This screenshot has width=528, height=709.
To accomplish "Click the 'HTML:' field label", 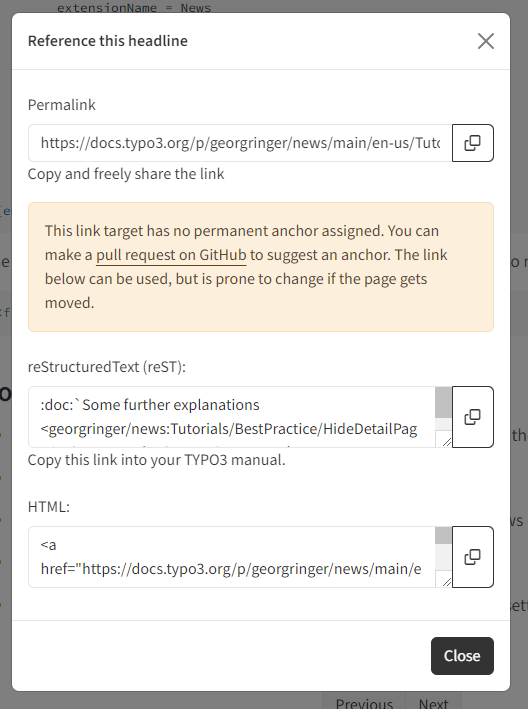I will click(x=49, y=507).
